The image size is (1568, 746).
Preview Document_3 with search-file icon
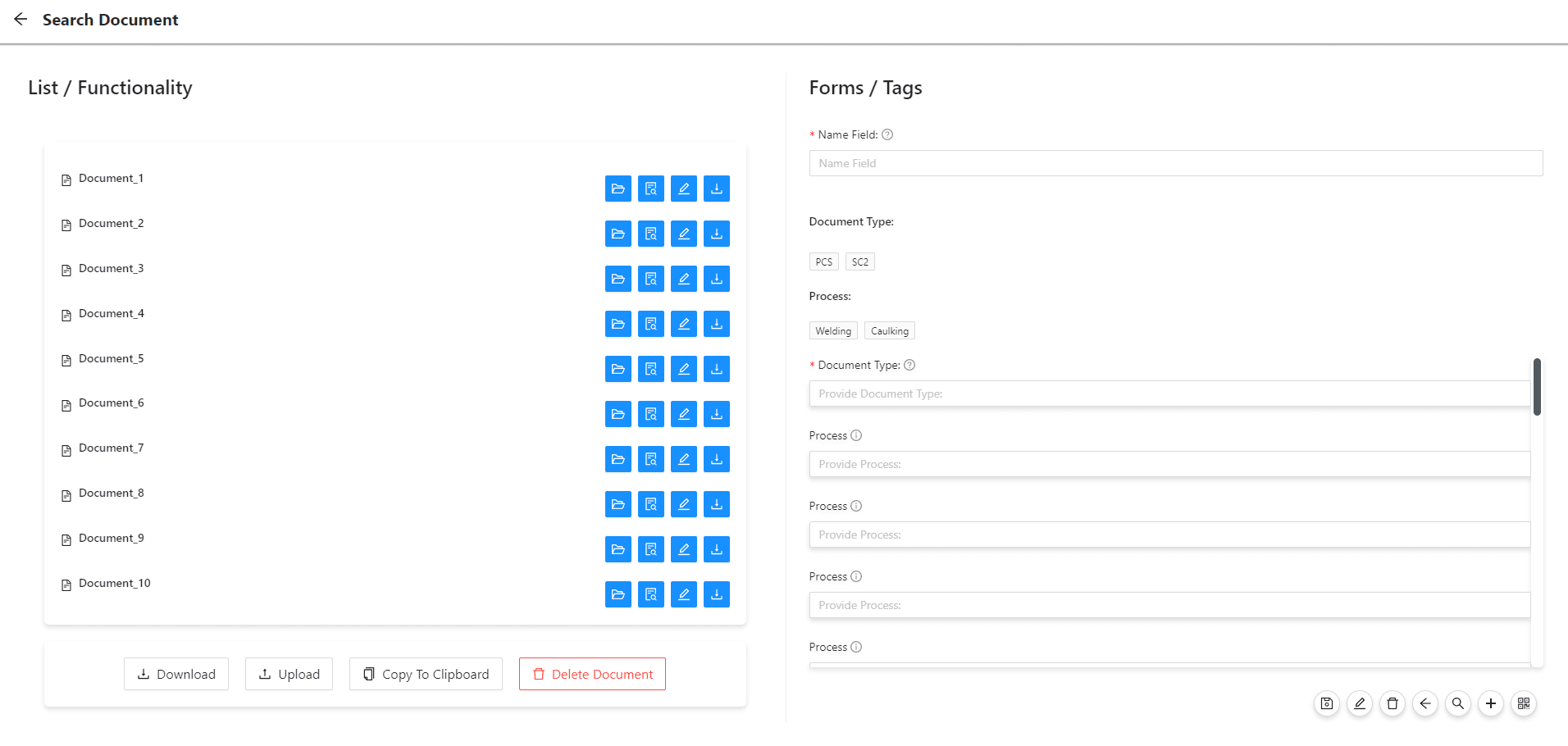point(651,279)
